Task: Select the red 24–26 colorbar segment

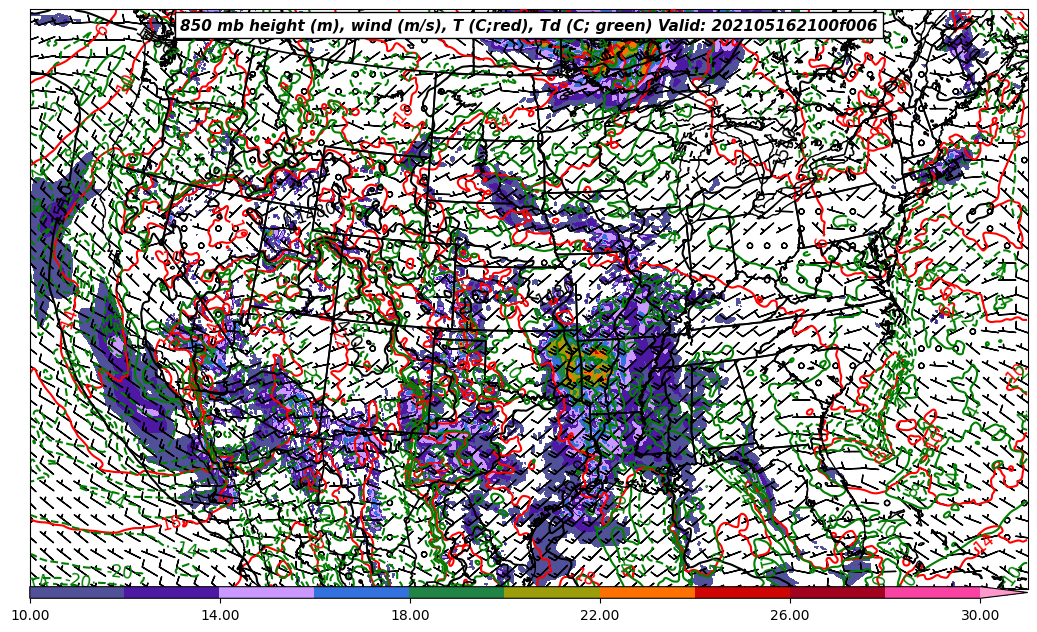Action: 742,592
